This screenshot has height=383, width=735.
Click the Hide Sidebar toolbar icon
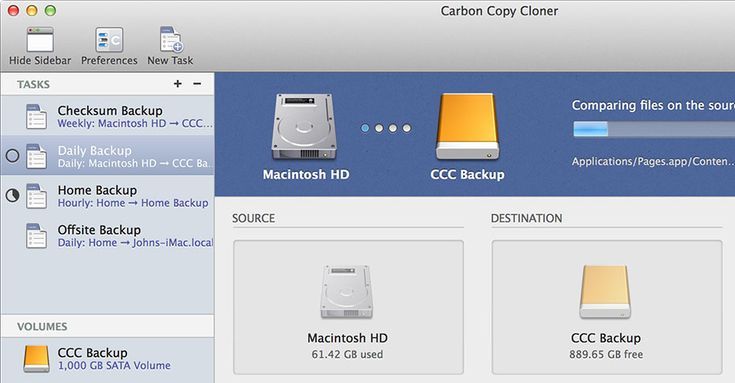tap(40, 39)
